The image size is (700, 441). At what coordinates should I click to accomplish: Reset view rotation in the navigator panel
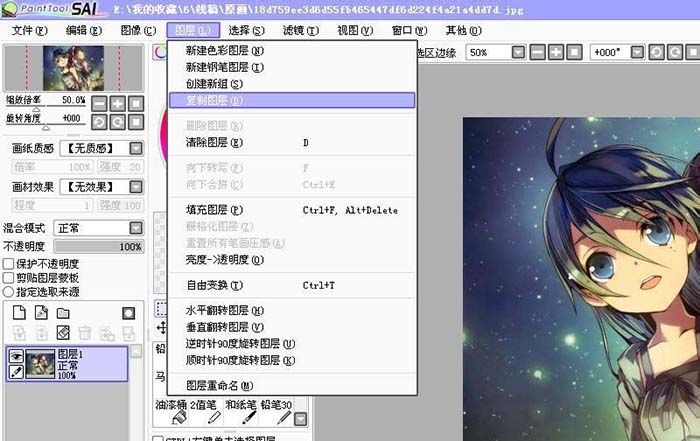tap(136, 122)
